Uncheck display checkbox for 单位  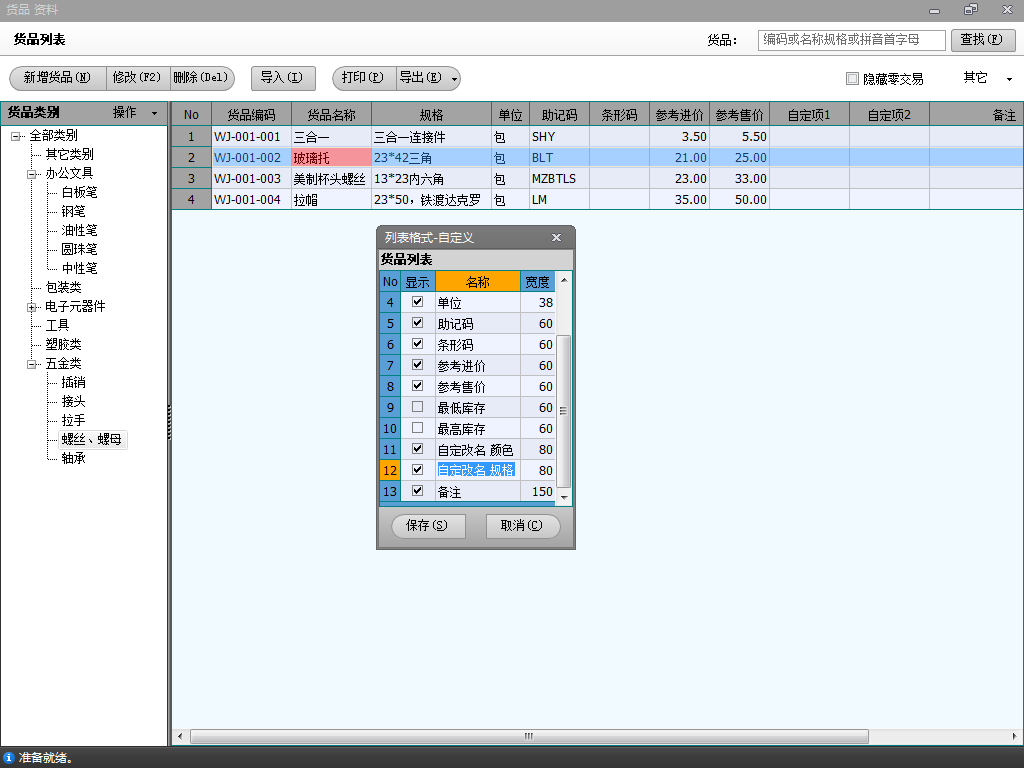click(418, 302)
